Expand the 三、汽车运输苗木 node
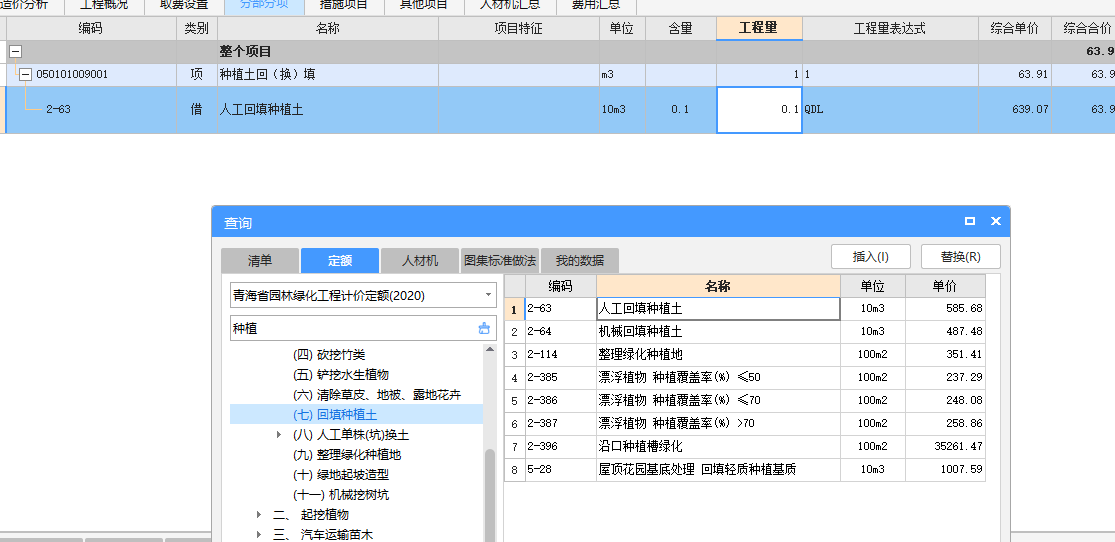Screen dimensions: 1115x542 [x=259, y=534]
